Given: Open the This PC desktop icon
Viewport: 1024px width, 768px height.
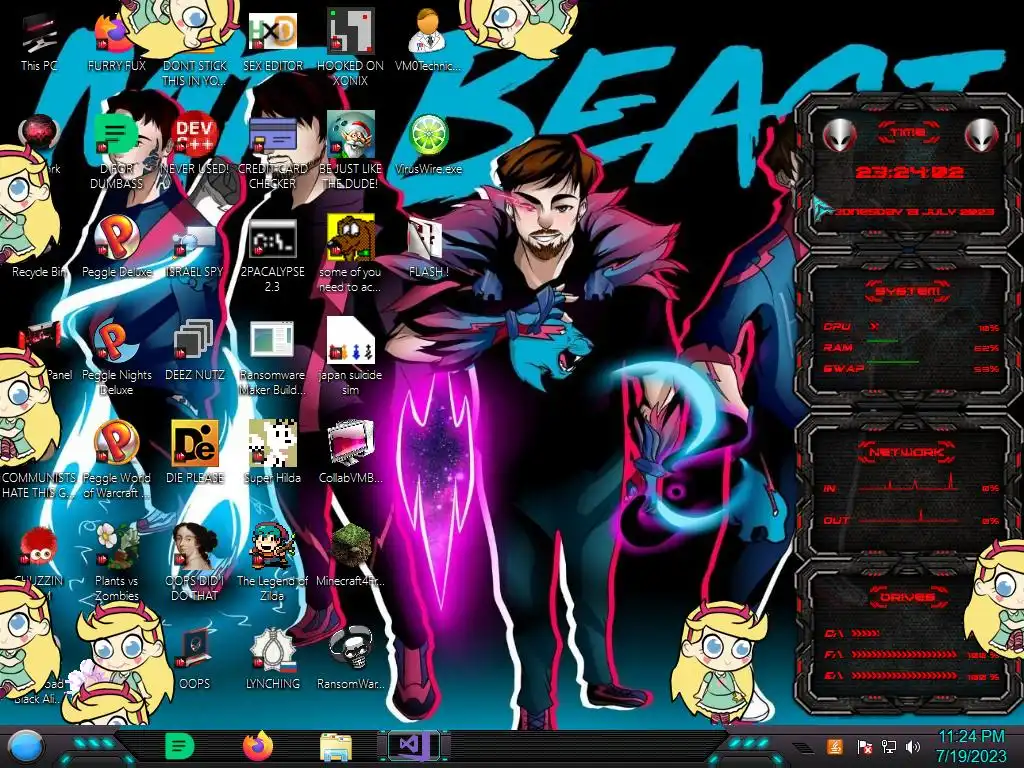Looking at the screenshot, I should click(x=39, y=42).
